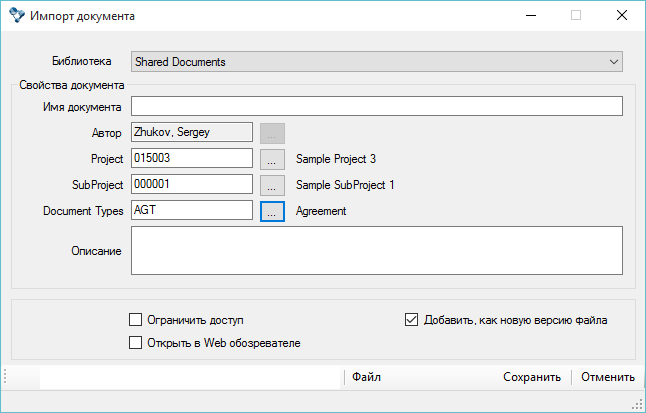Toggle the Ограничить доступ checkbox
646x413 pixels.
point(136,320)
